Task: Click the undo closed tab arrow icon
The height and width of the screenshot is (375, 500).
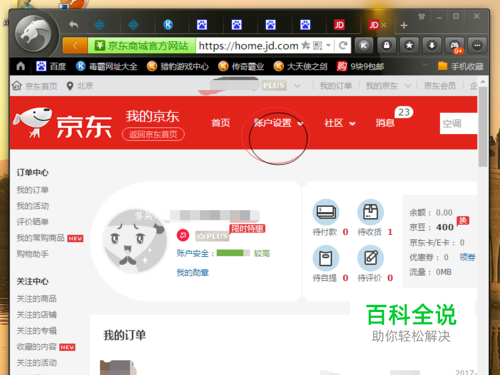Action: (73, 25)
